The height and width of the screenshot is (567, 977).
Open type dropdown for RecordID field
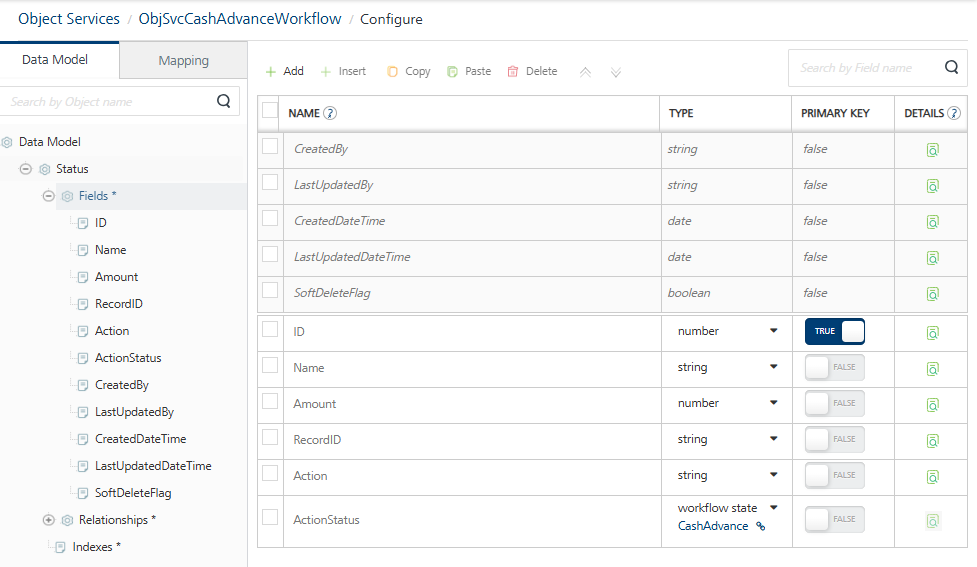773,440
